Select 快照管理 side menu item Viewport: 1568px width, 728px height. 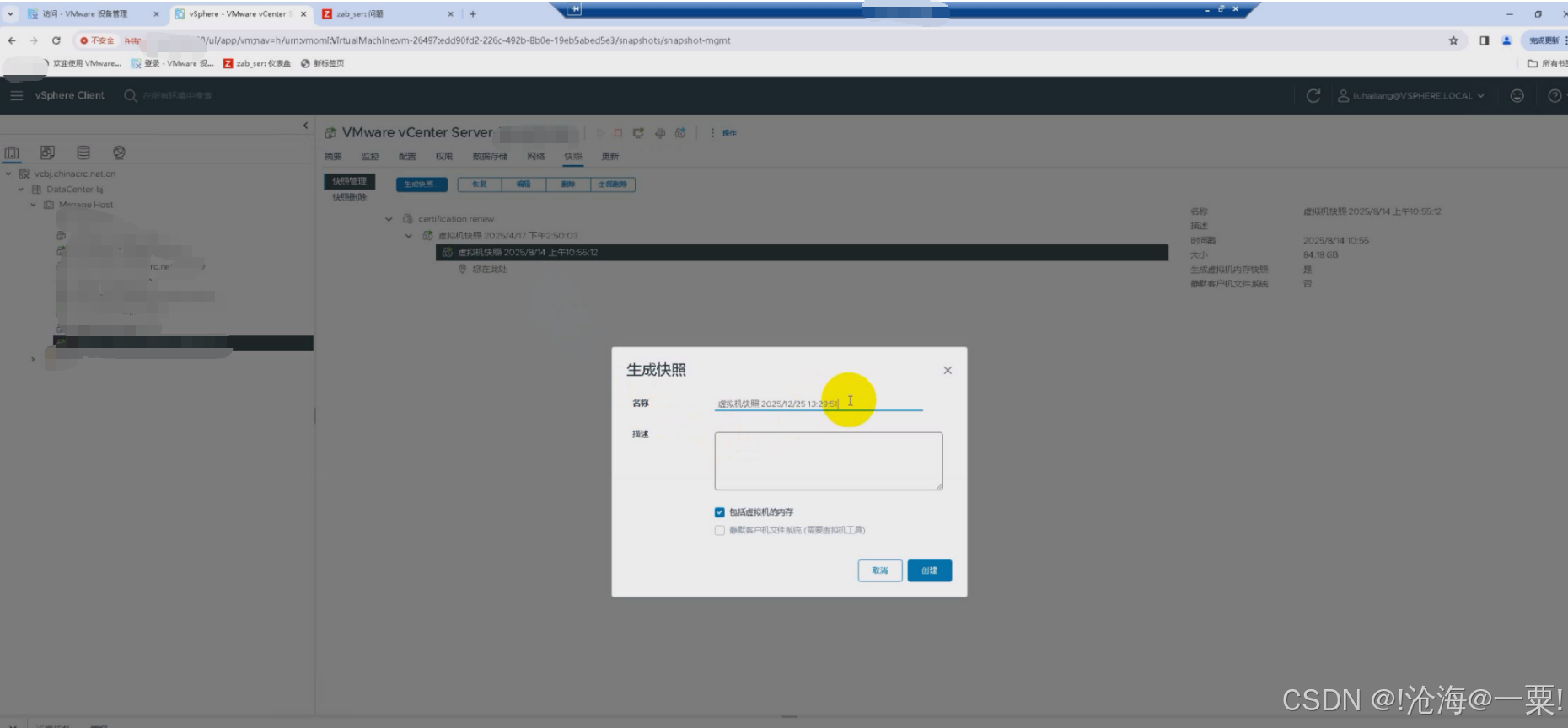(349, 181)
